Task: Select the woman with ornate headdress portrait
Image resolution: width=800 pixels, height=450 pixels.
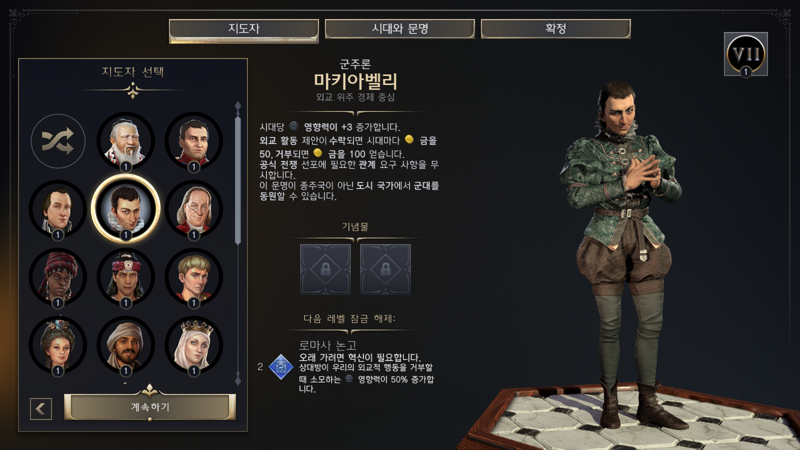Action: click(58, 346)
